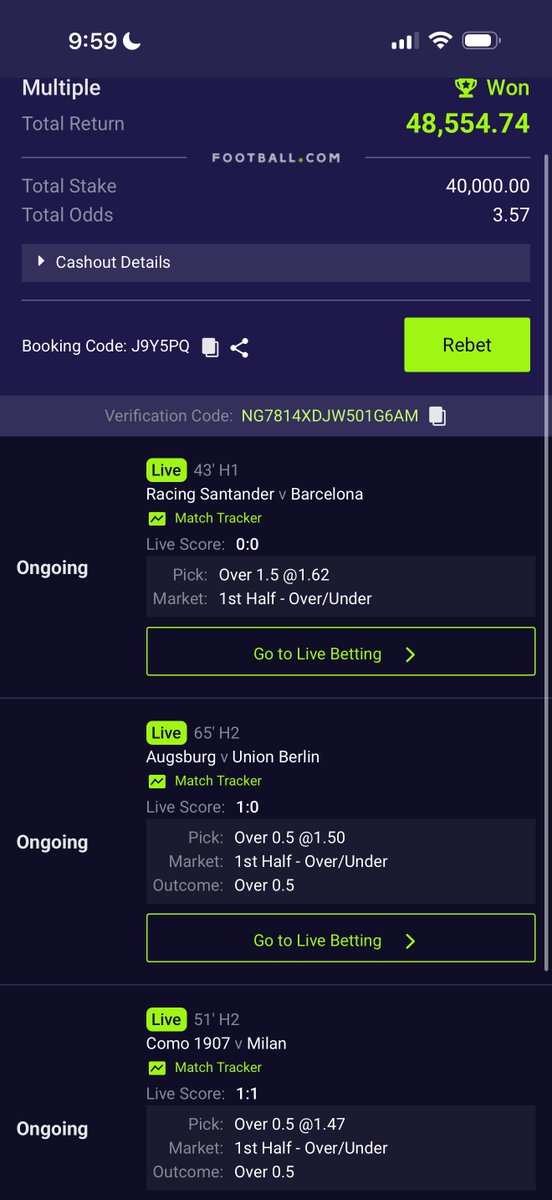Screen dimensions: 552x1200
Task: Go to Live Betting for Racing Santander
Action: 341,652
